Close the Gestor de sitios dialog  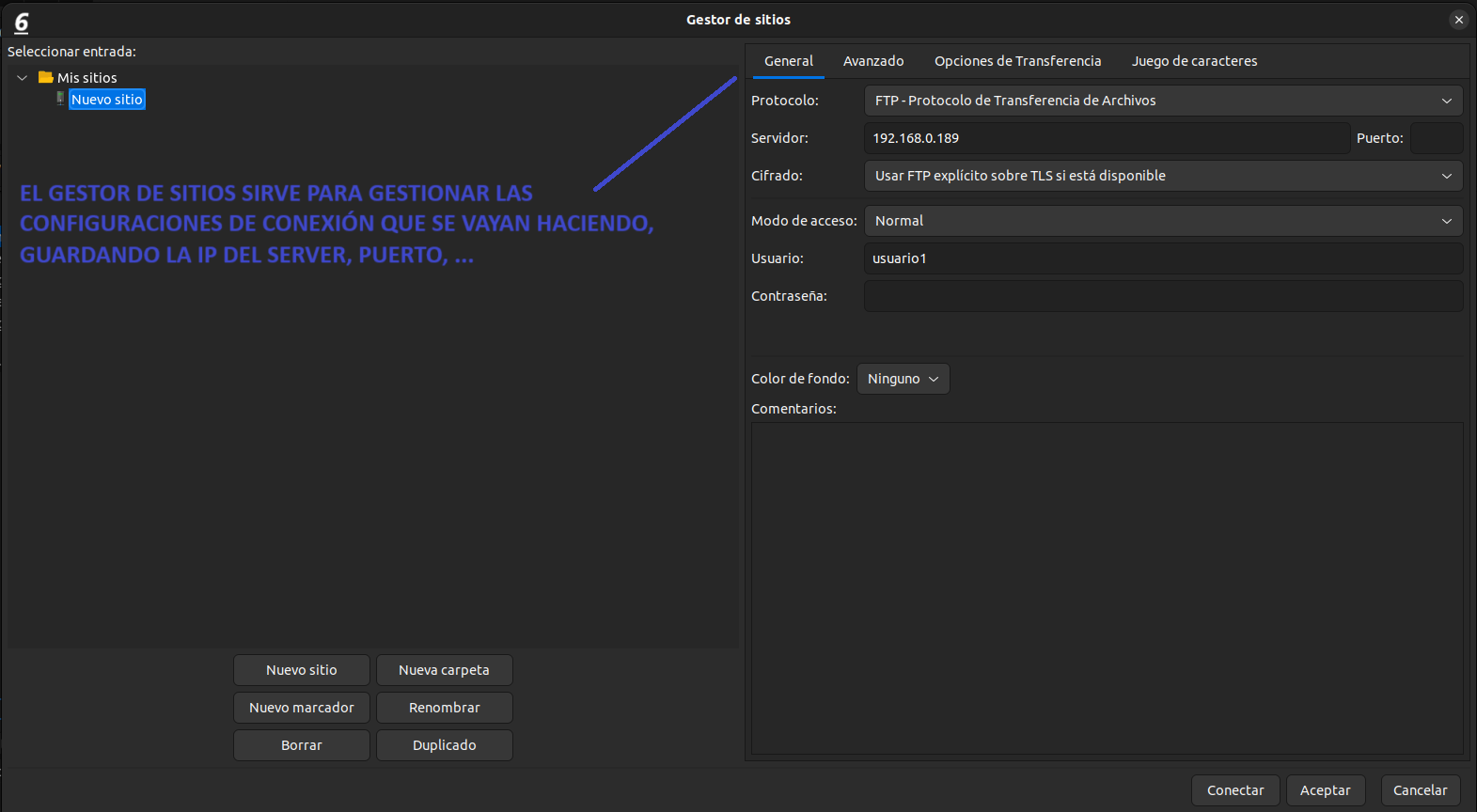1458,20
